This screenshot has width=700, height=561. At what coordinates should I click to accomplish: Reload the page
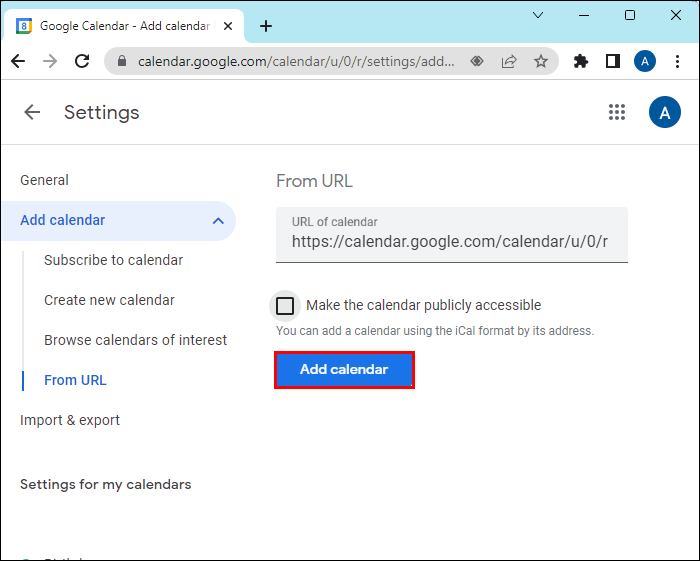(82, 61)
